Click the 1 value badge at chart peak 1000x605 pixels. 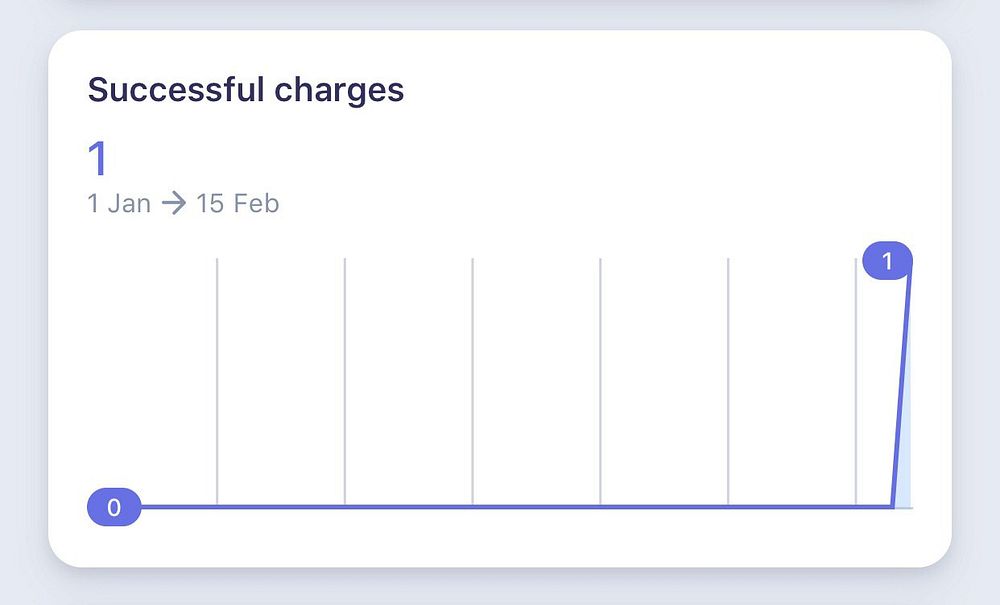(887, 261)
